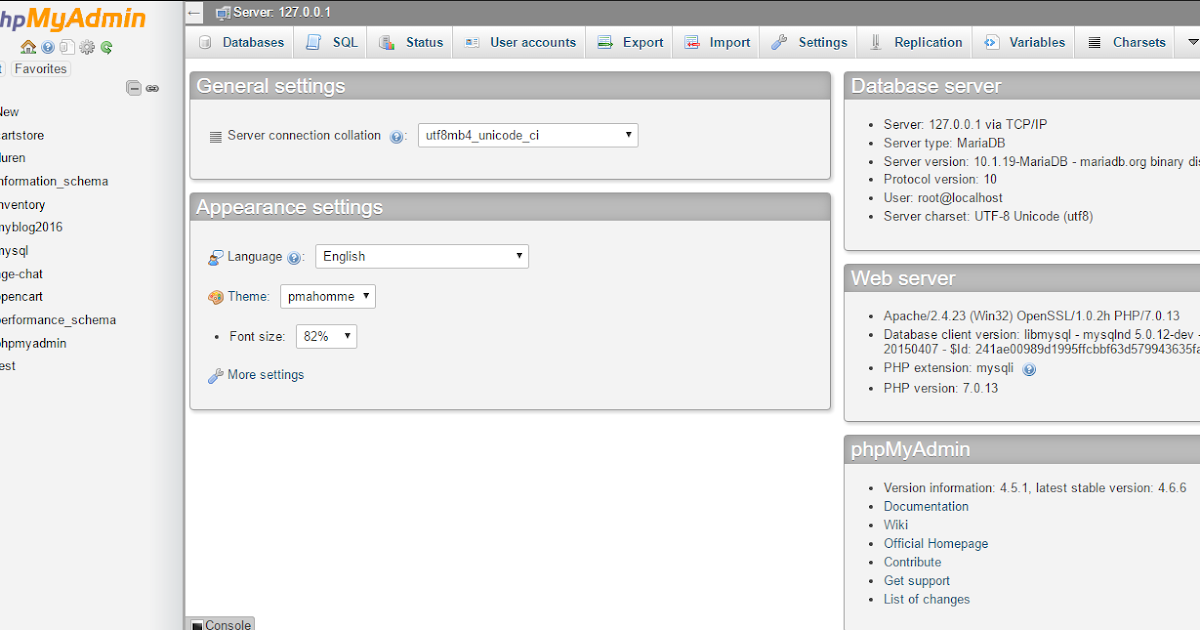Open the Official Homepage link
This screenshot has height=630, width=1200.
(935, 543)
